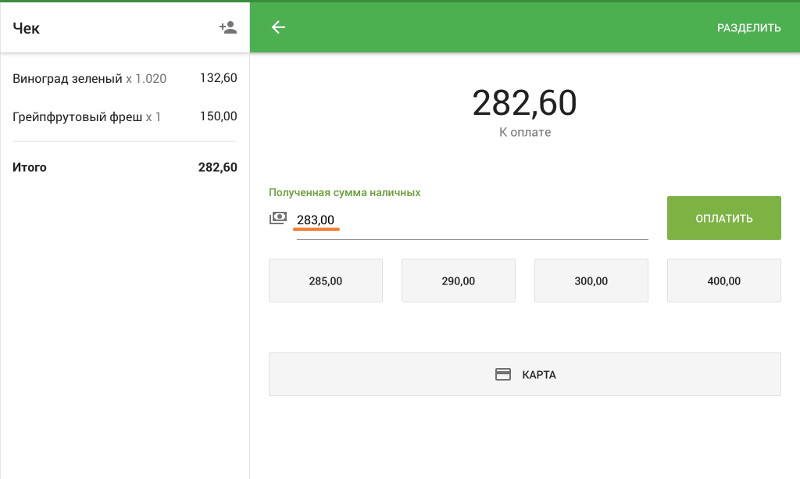Click the large 282,60 amount due
Image resolution: width=800 pixels, height=479 pixels.
click(524, 103)
